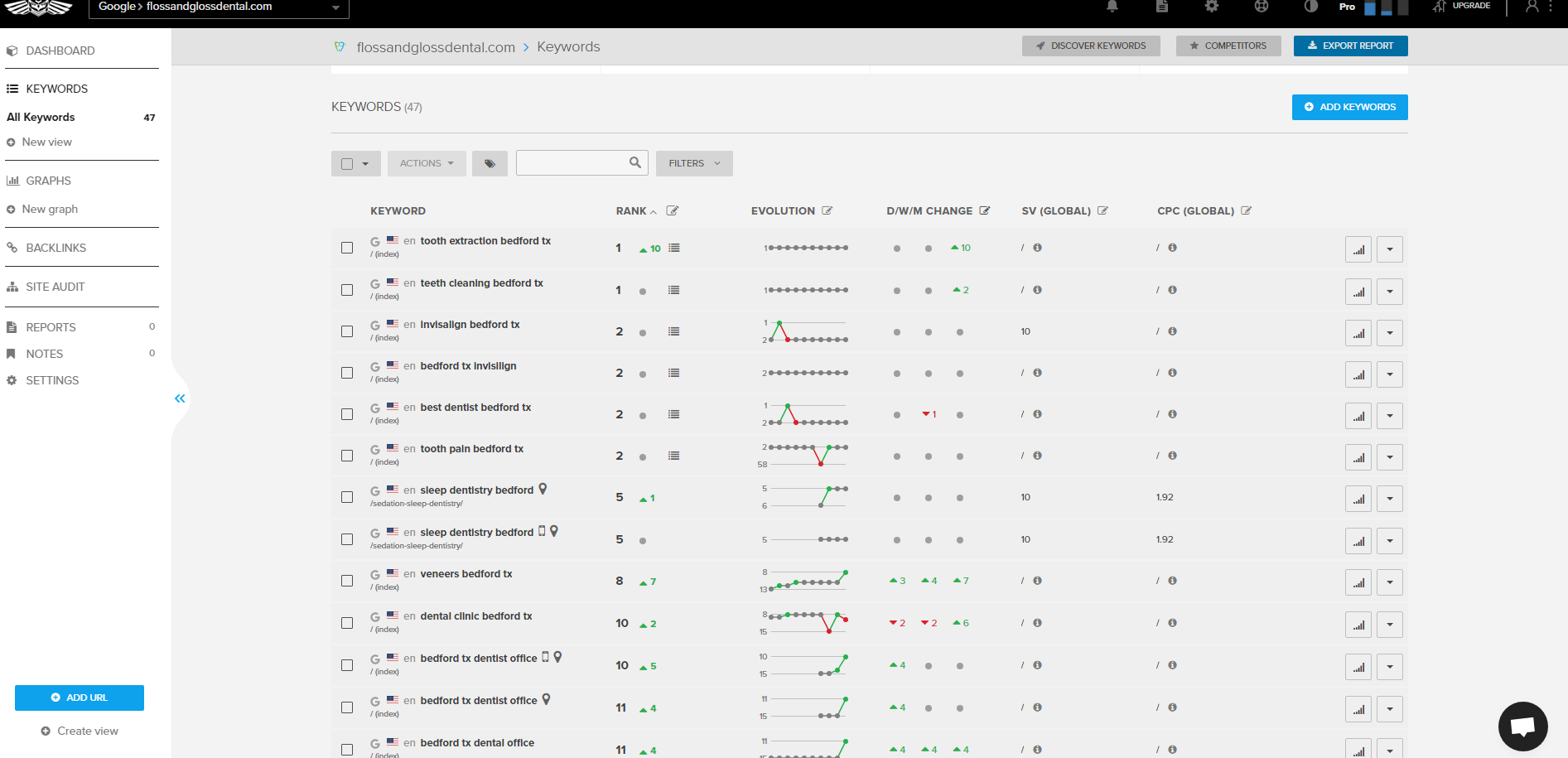Viewport: 1568px width, 758px height.
Task: Edit the RANK column settings icon
Action: [x=673, y=210]
